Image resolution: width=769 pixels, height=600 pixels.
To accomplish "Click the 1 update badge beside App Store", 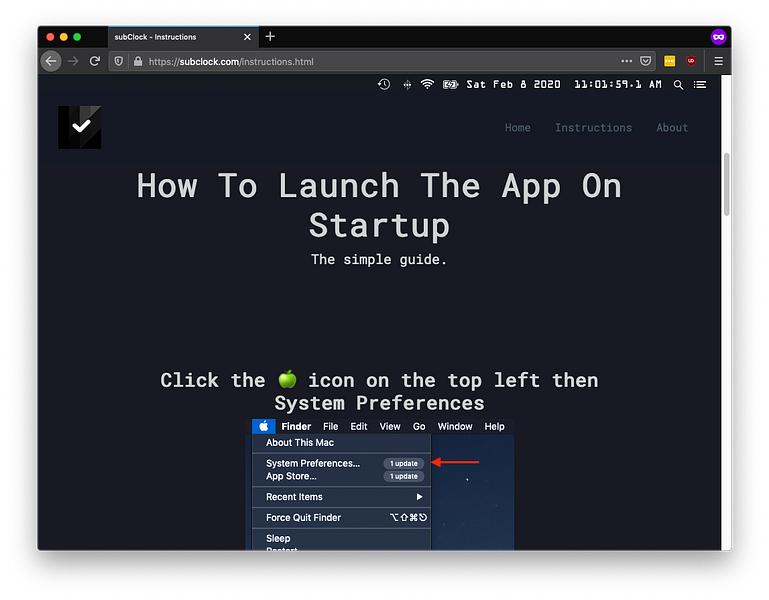I will [404, 476].
